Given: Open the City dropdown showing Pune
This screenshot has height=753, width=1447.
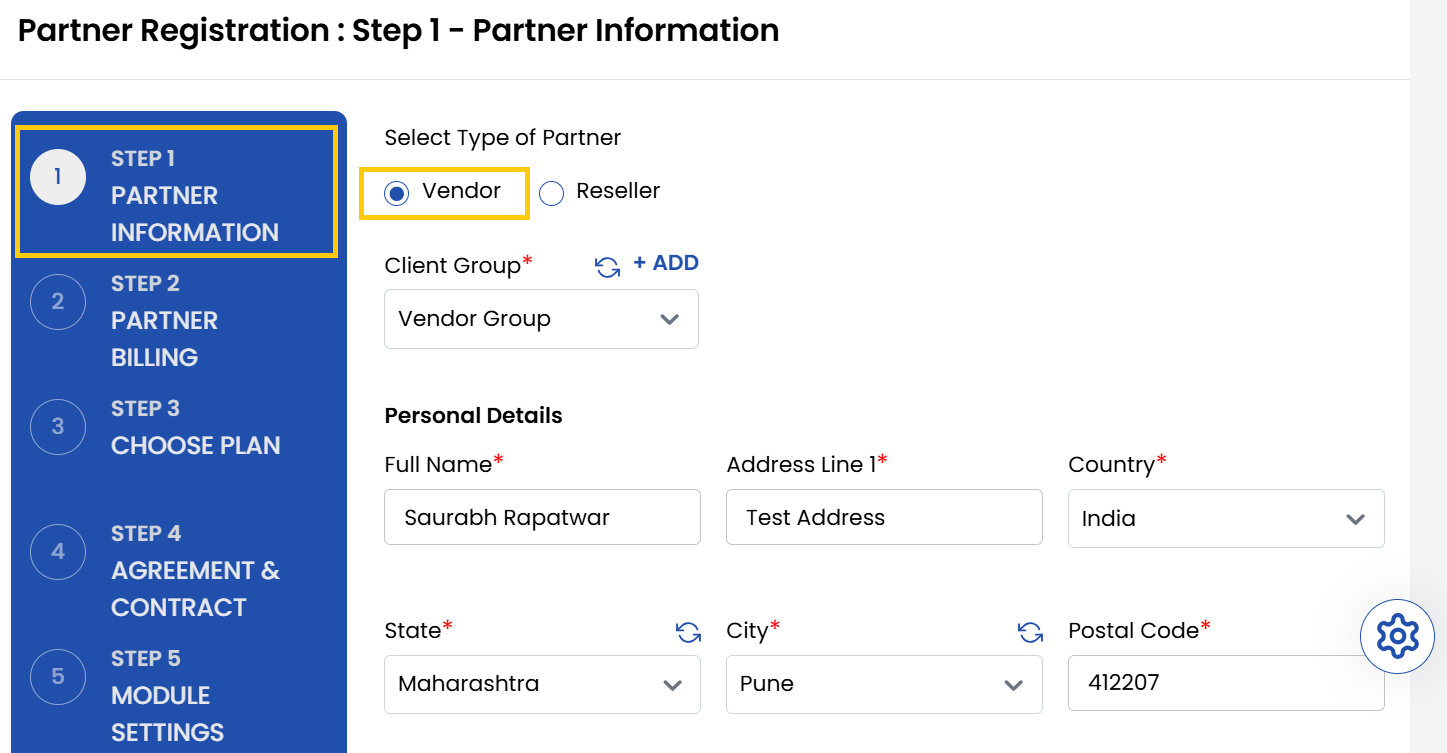Looking at the screenshot, I should [x=884, y=684].
